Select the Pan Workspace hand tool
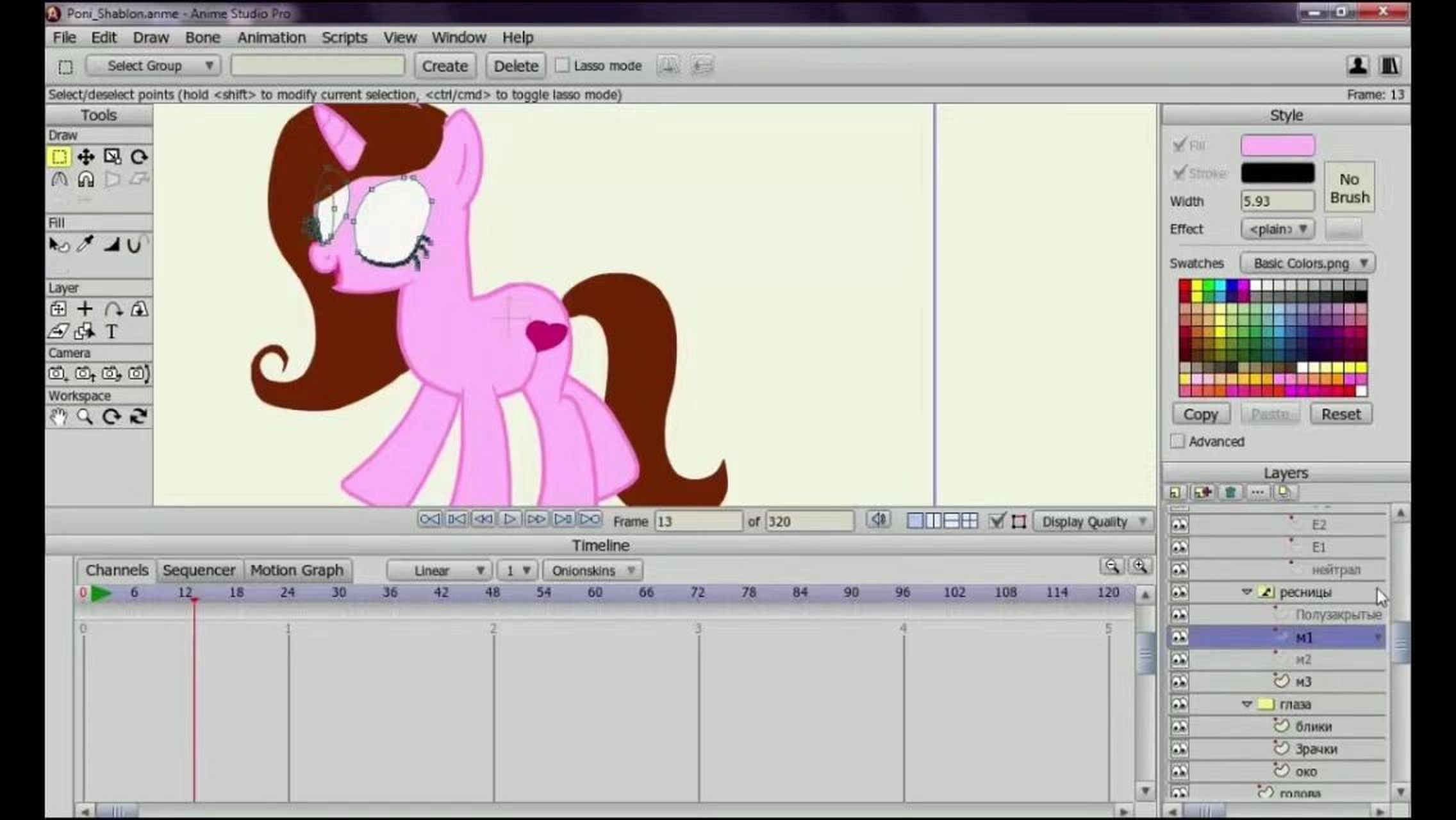The image size is (1456, 820). coord(58,417)
